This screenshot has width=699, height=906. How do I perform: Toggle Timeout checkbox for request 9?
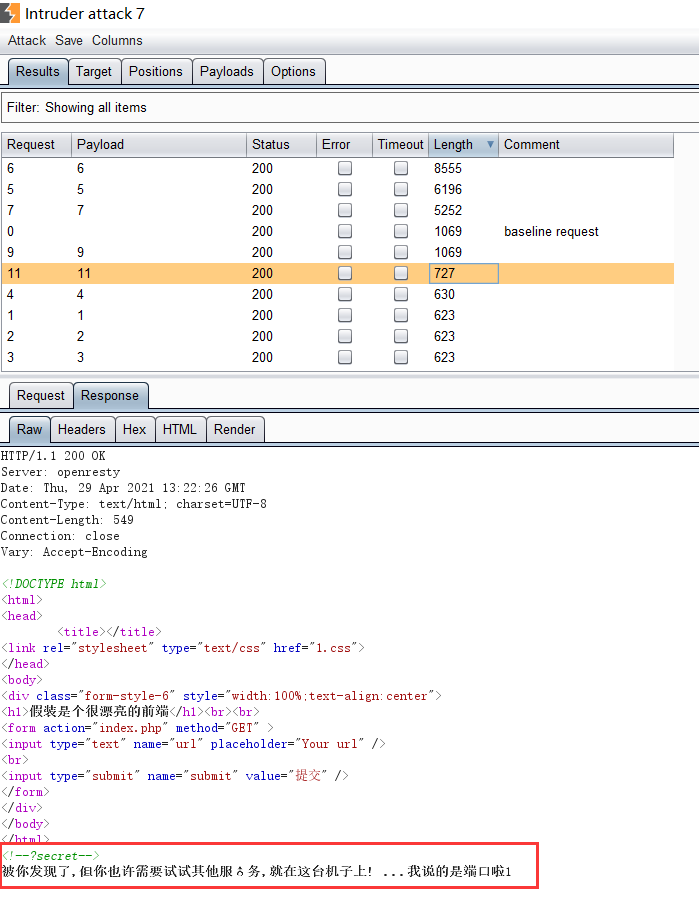click(x=401, y=252)
